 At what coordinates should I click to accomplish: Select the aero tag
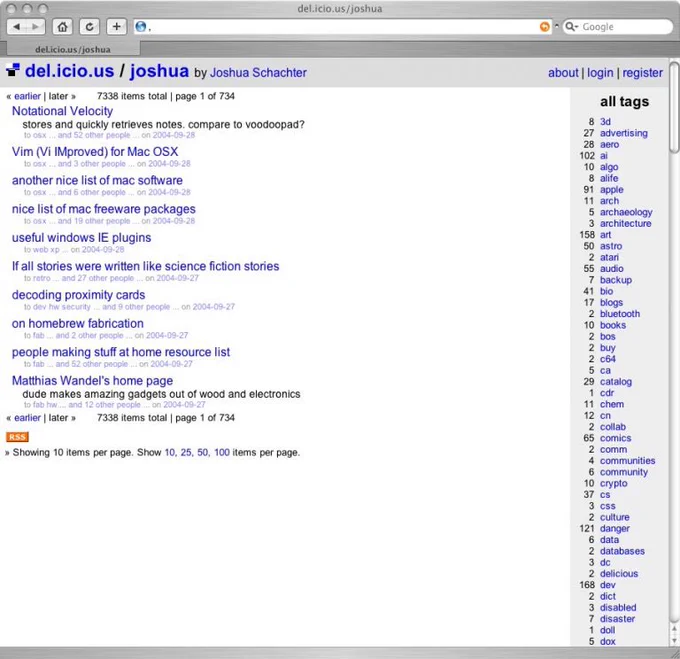point(609,144)
